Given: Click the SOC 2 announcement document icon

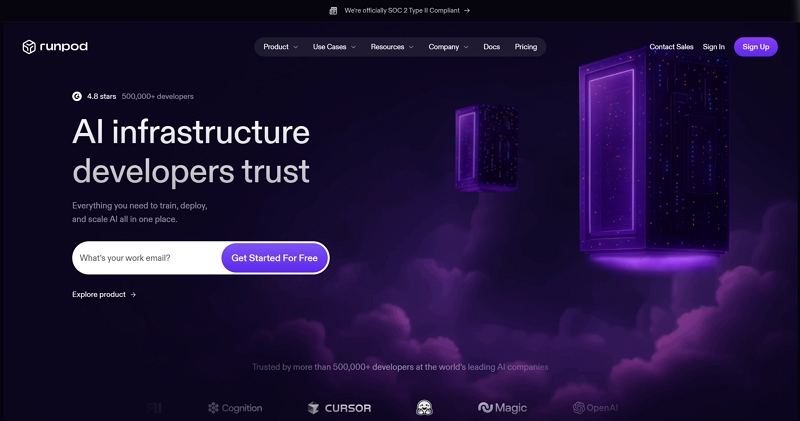Looking at the screenshot, I should click(x=333, y=11).
